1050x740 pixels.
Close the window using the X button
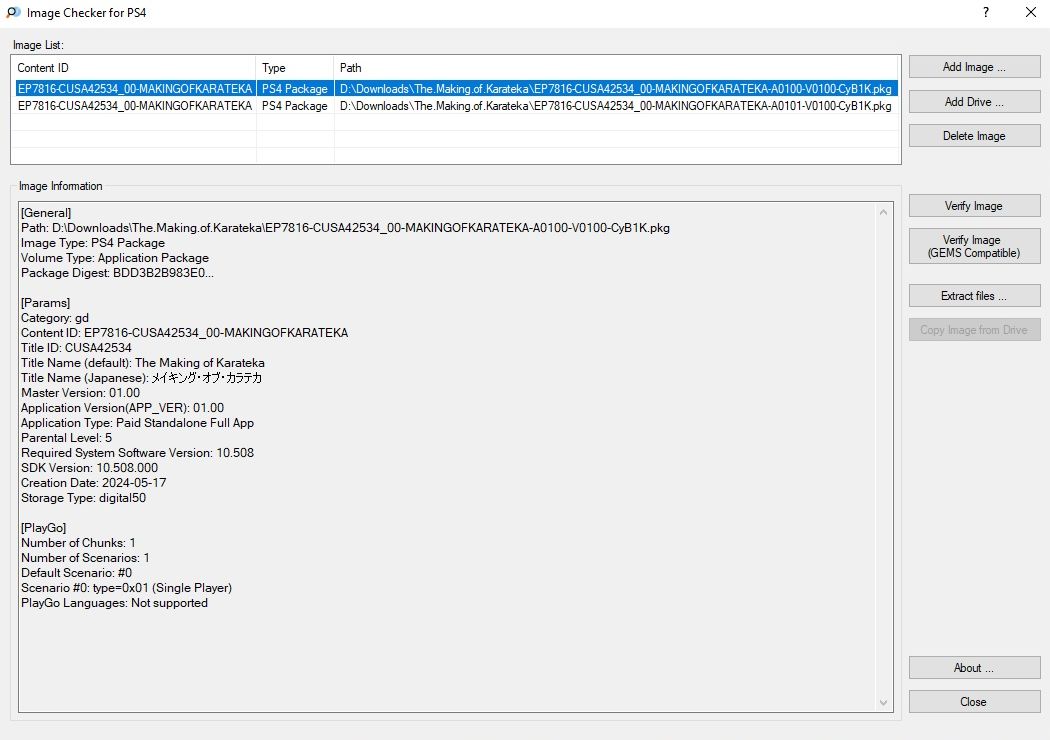(x=1031, y=13)
